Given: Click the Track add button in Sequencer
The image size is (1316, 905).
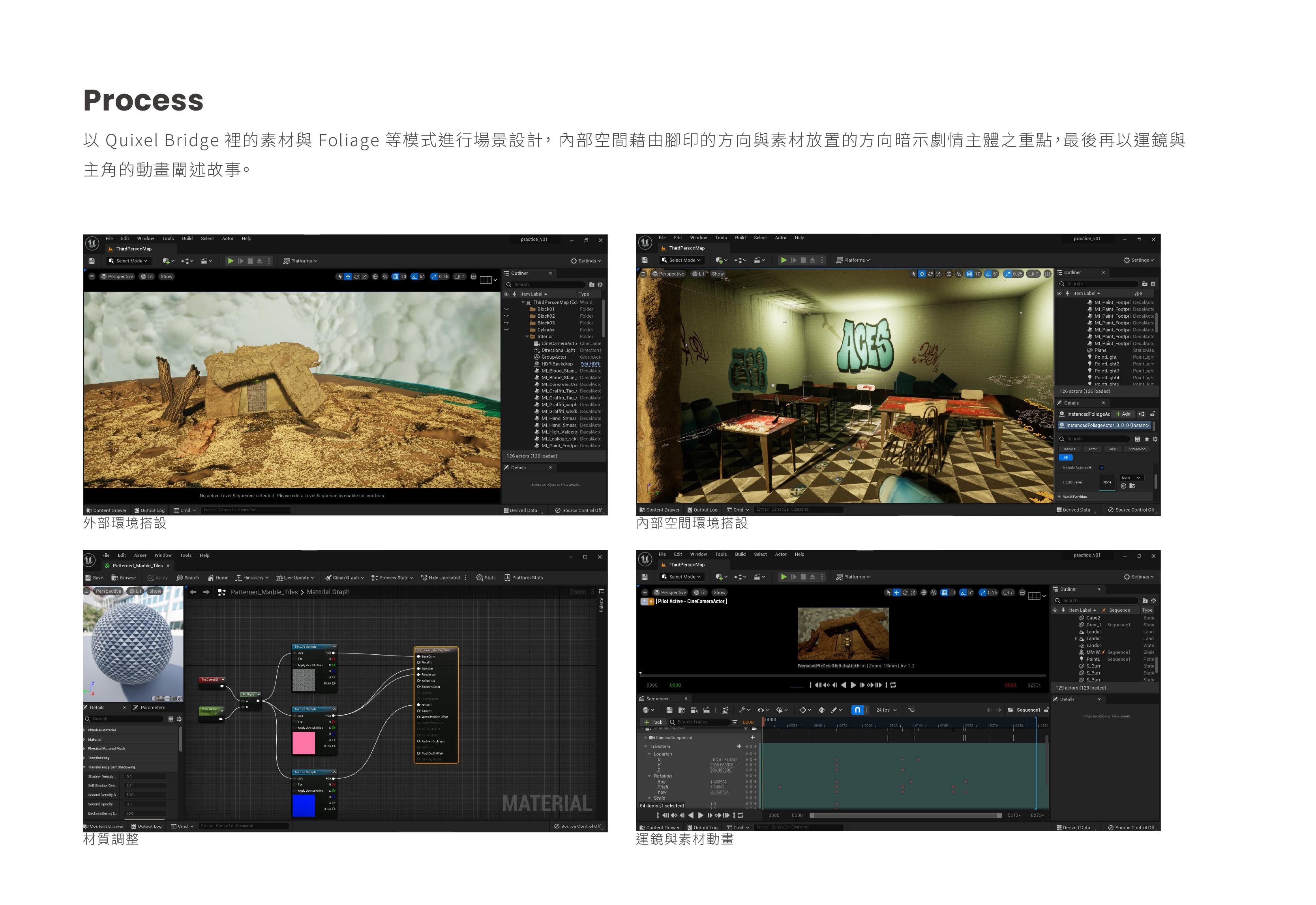Looking at the screenshot, I should pyautogui.click(x=652, y=722).
